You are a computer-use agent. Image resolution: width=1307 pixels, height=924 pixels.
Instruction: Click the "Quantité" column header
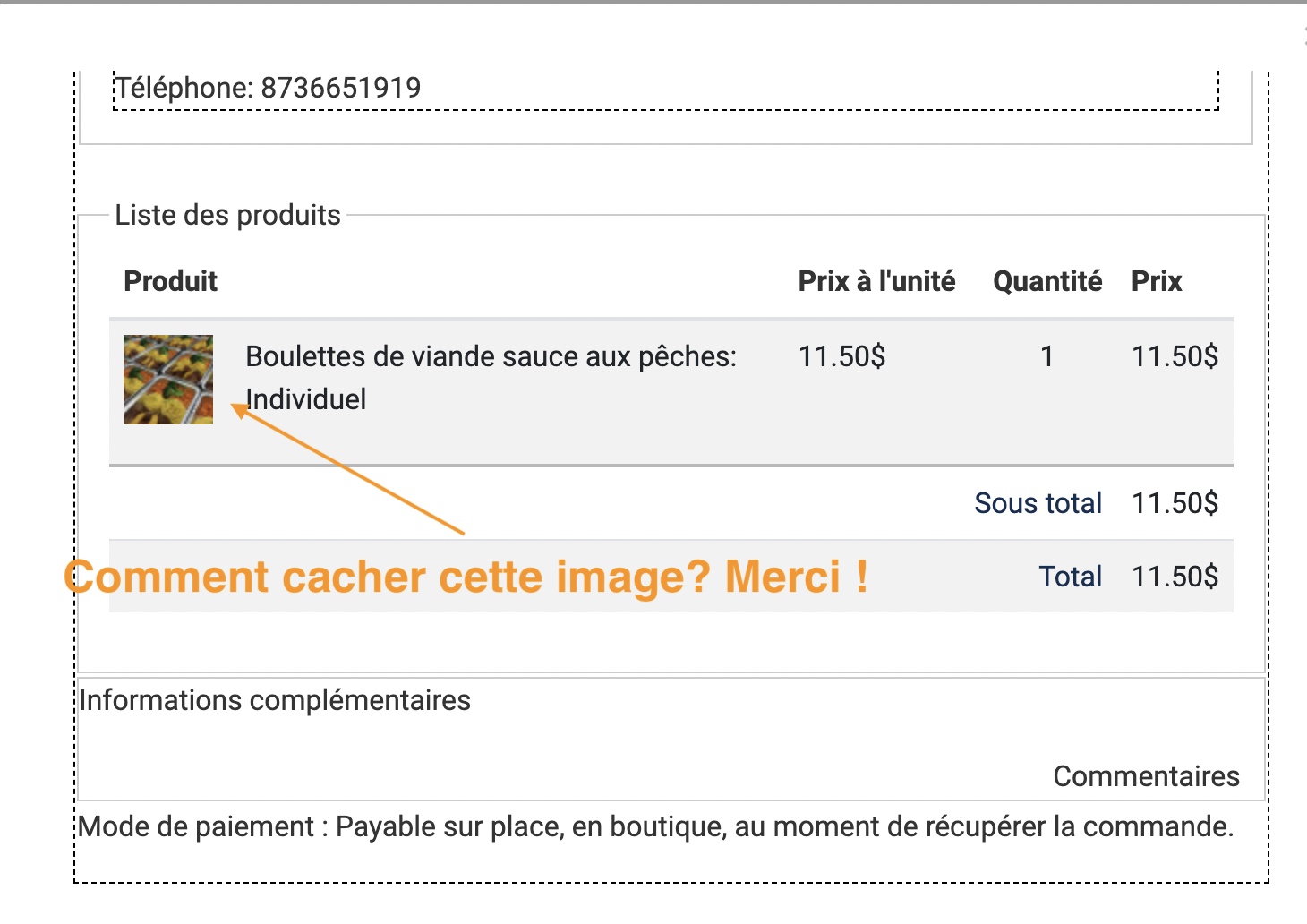click(1047, 281)
